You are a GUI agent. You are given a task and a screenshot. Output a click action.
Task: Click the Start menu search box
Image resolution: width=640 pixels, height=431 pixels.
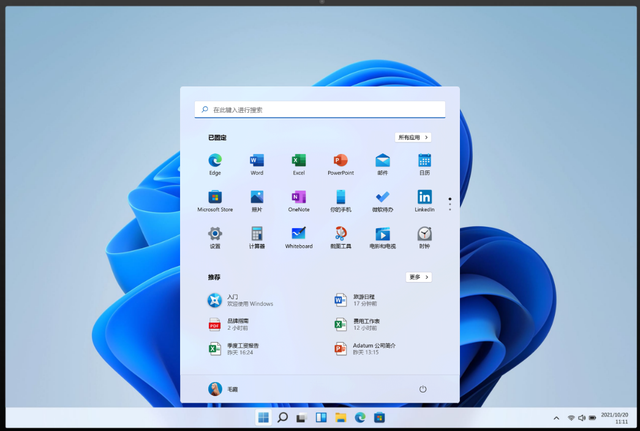pos(320,110)
